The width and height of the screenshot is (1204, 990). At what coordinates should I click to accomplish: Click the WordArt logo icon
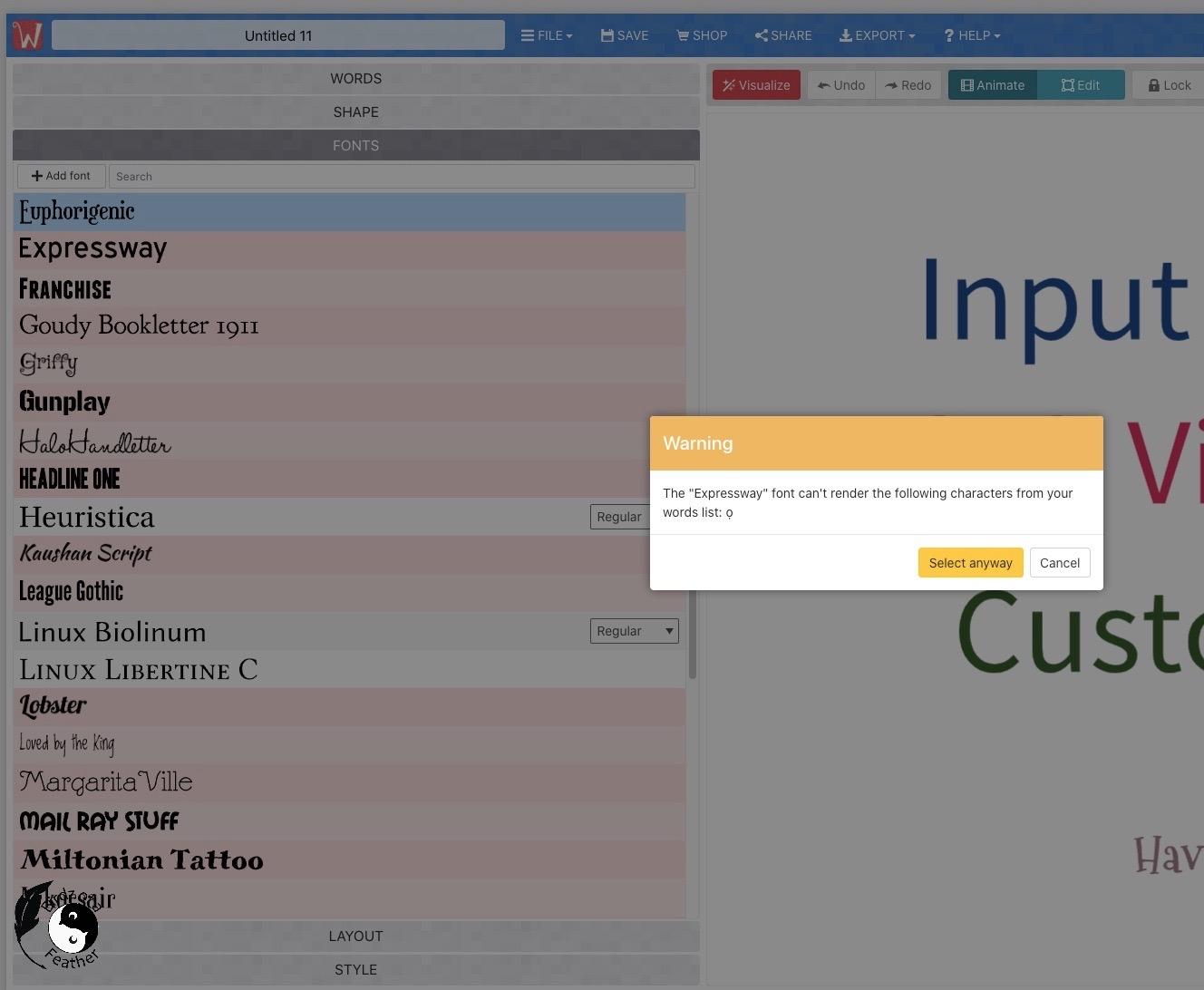pos(27,35)
